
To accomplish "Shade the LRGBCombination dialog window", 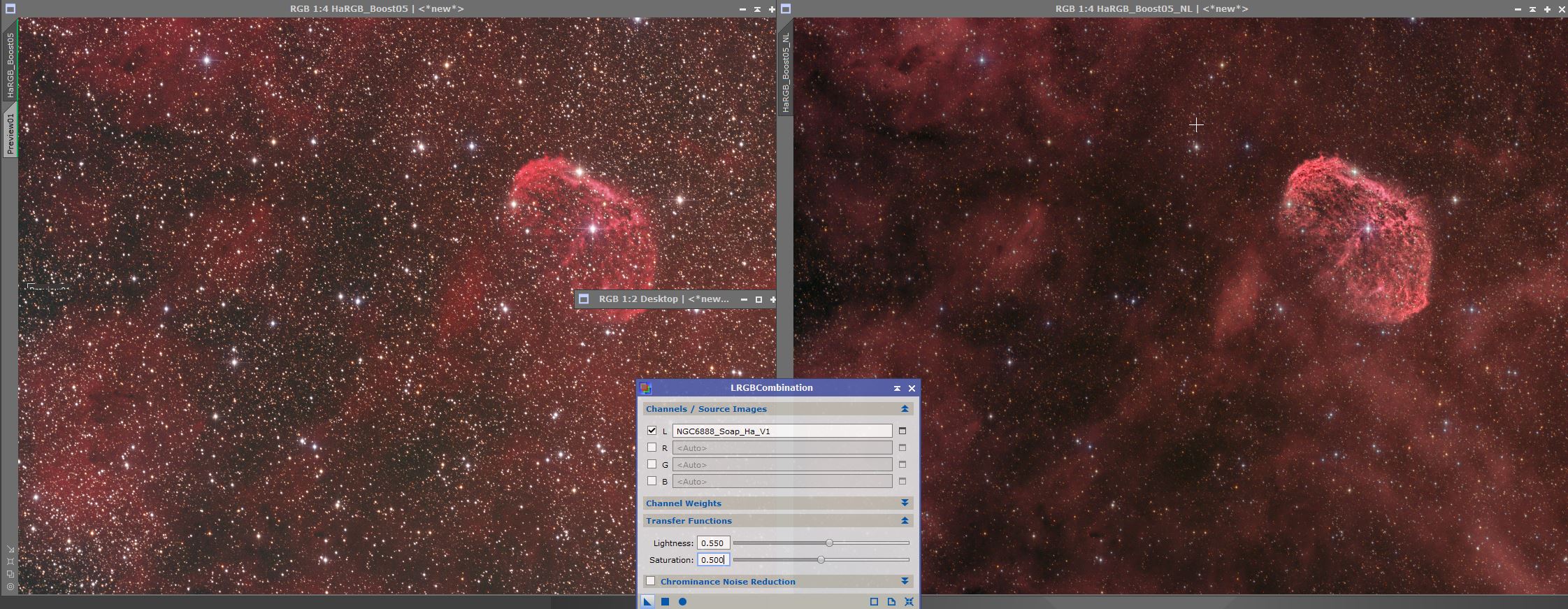I will click(897, 388).
